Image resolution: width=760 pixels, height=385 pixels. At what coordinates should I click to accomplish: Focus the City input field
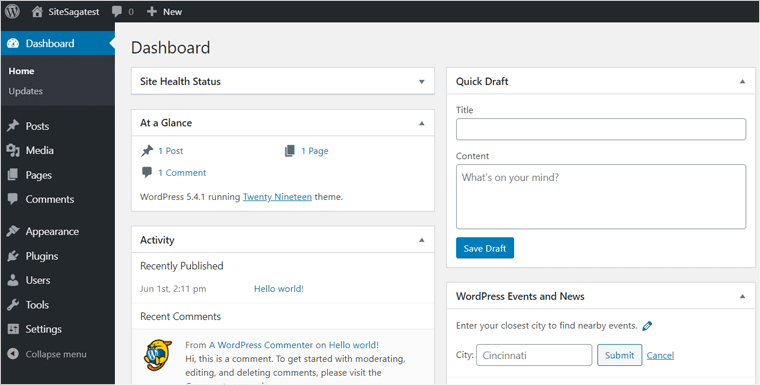[534, 355]
